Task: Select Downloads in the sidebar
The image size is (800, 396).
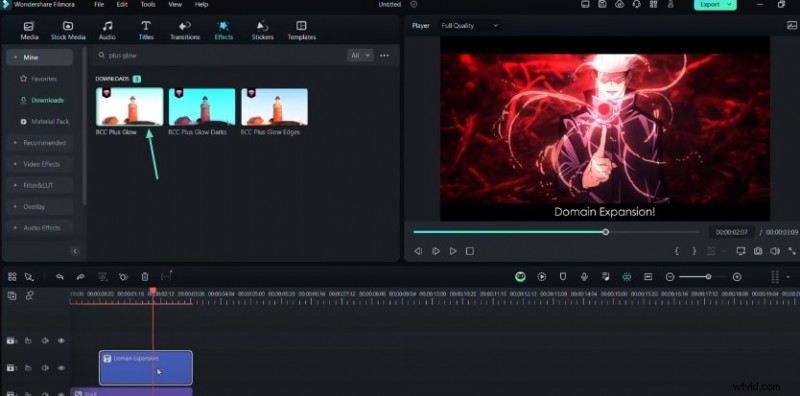Action: click(42, 100)
